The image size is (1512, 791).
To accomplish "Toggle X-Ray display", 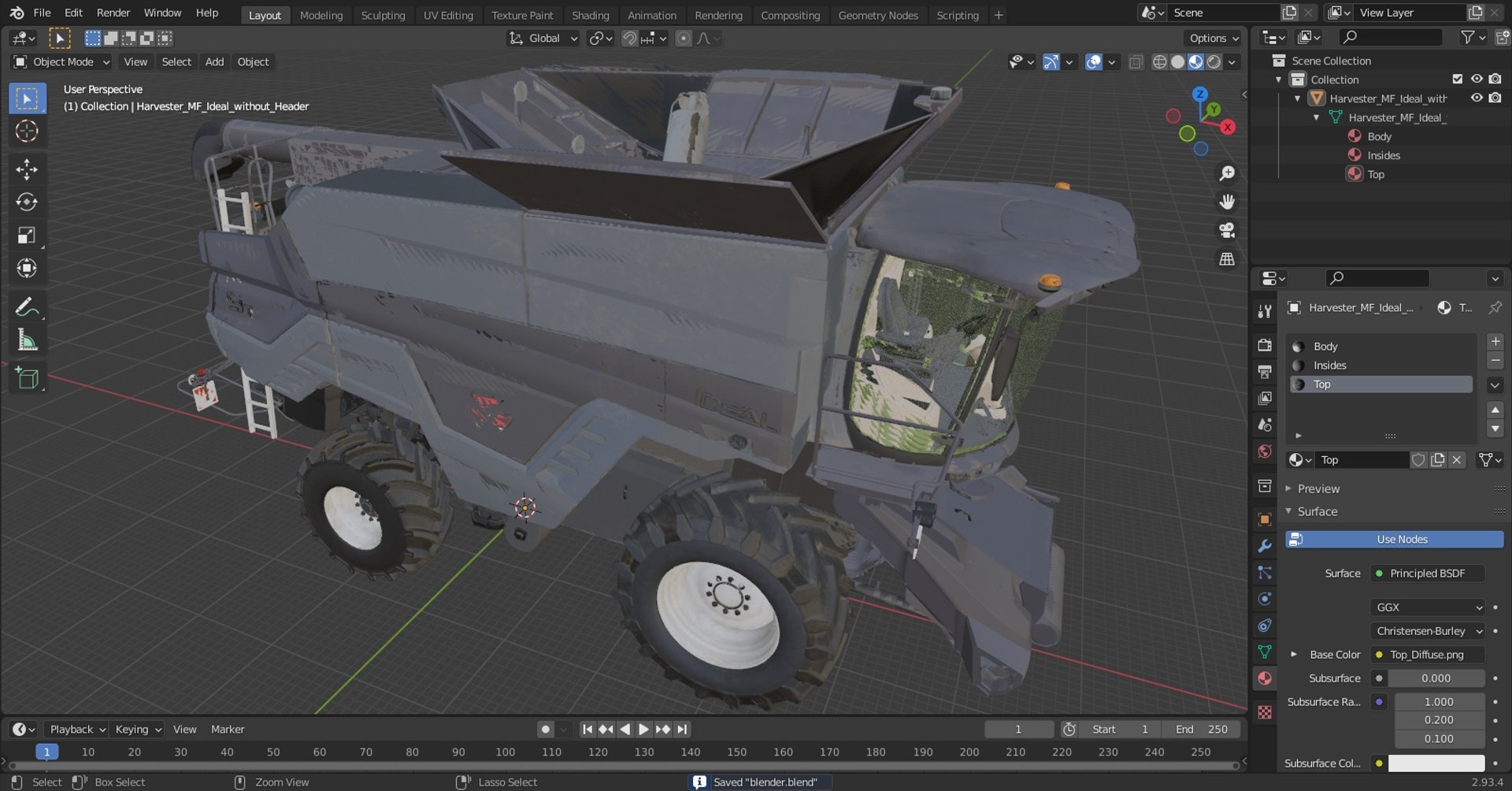I will 1136,61.
